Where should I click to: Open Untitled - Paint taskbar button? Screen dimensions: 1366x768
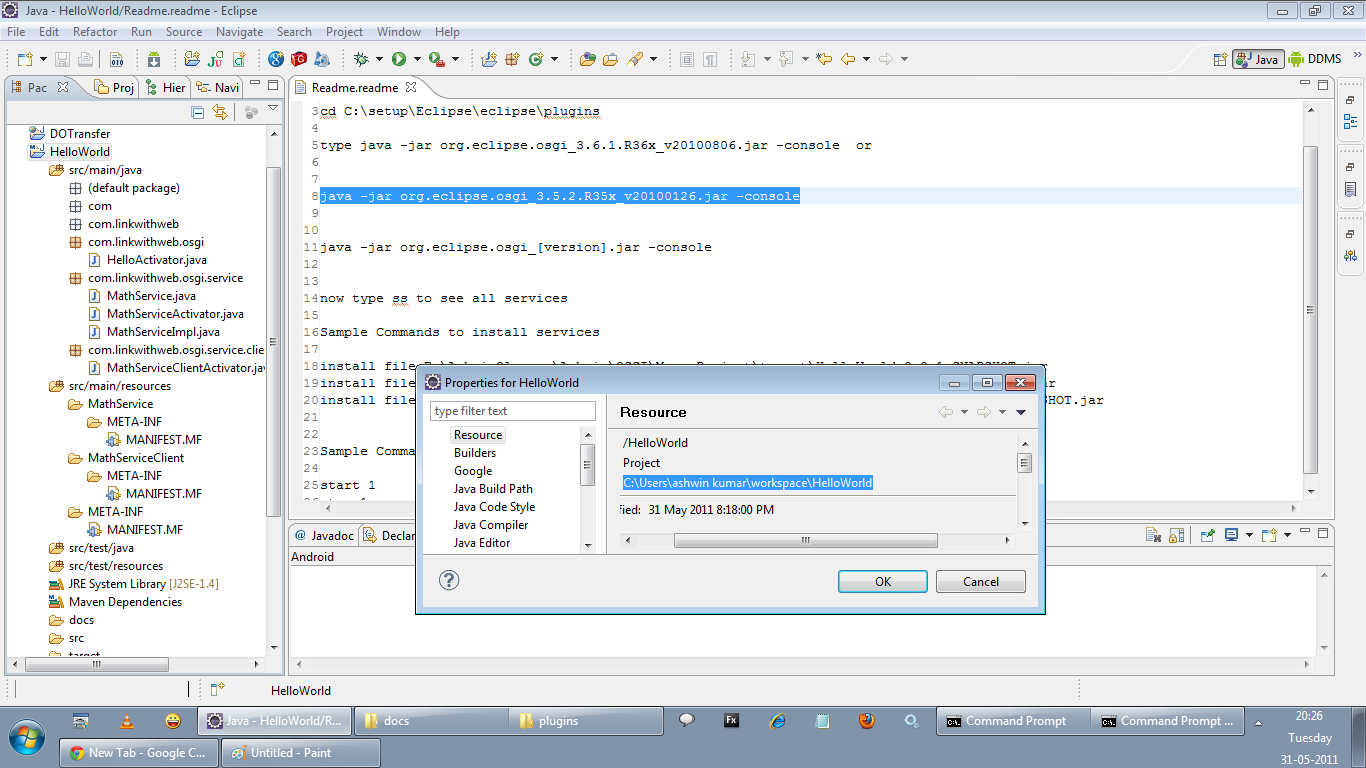coord(301,753)
